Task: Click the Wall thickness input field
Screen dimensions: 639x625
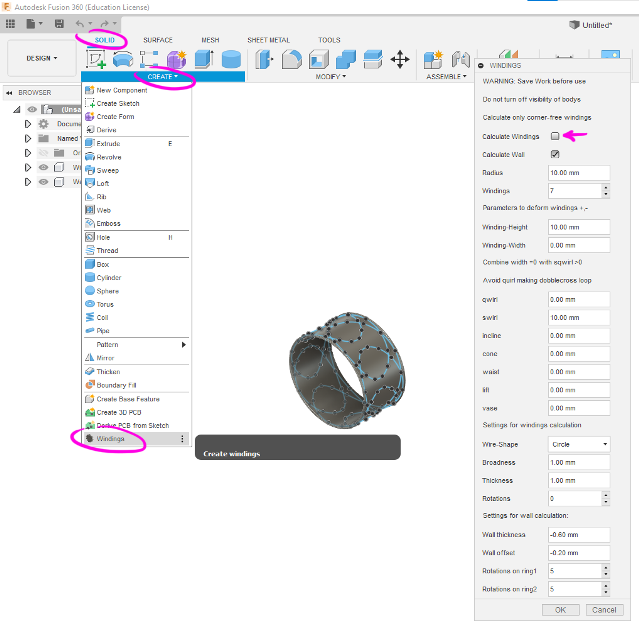Action: pyautogui.click(x=579, y=535)
